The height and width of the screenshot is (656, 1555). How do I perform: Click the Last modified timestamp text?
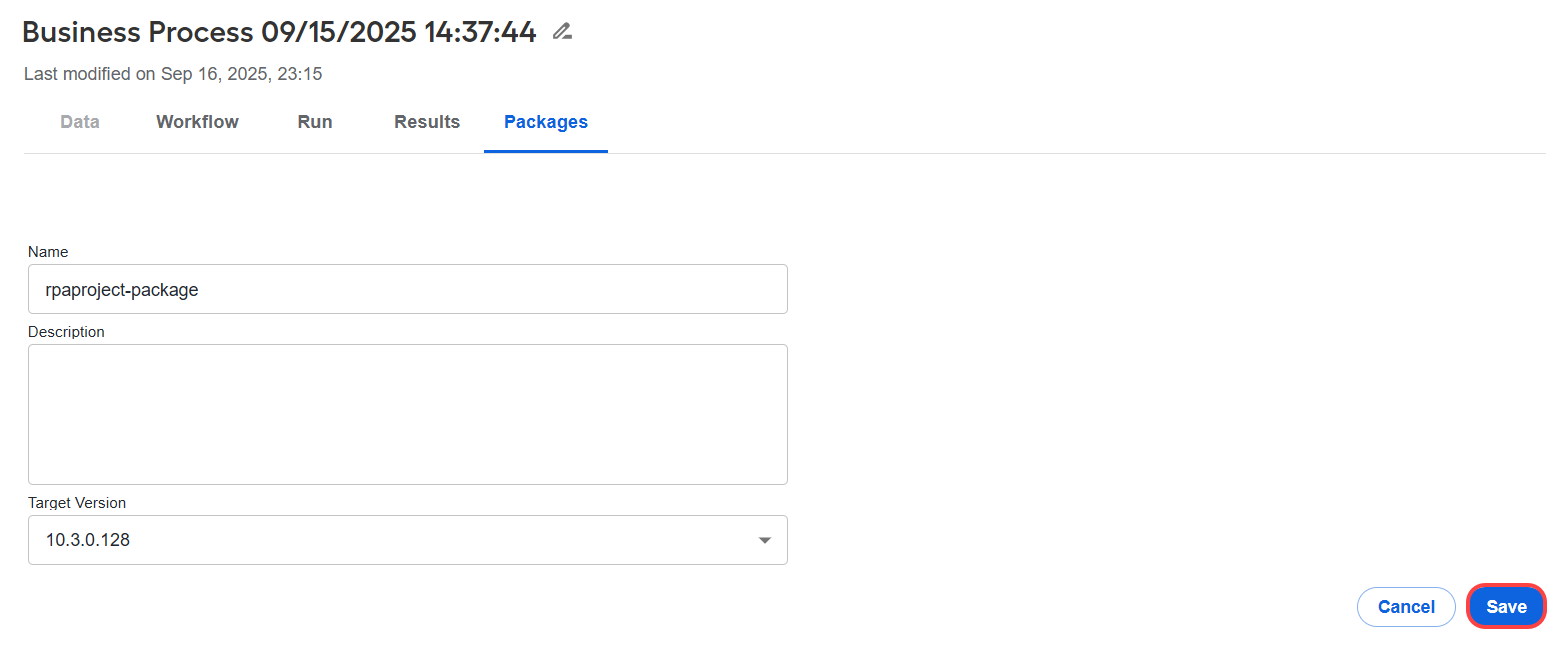(x=173, y=74)
